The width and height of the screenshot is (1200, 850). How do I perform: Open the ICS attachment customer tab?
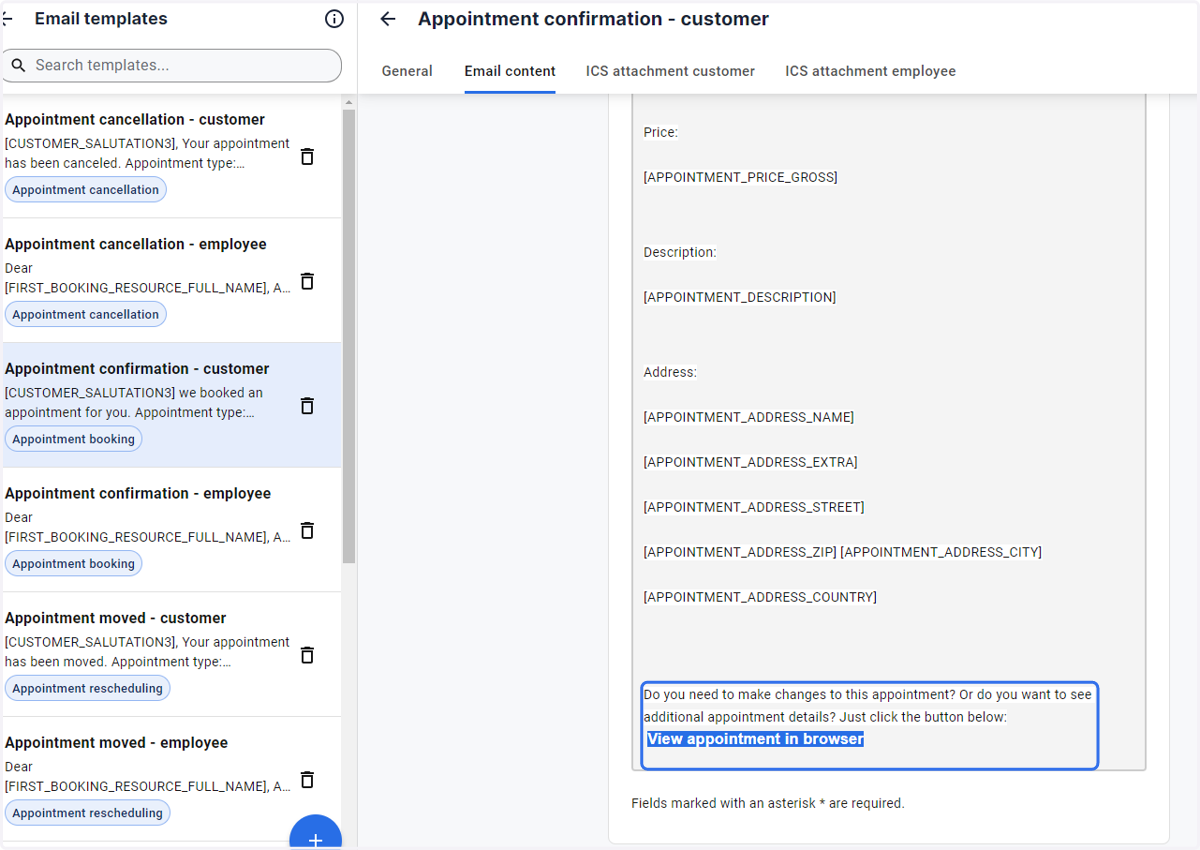point(670,71)
